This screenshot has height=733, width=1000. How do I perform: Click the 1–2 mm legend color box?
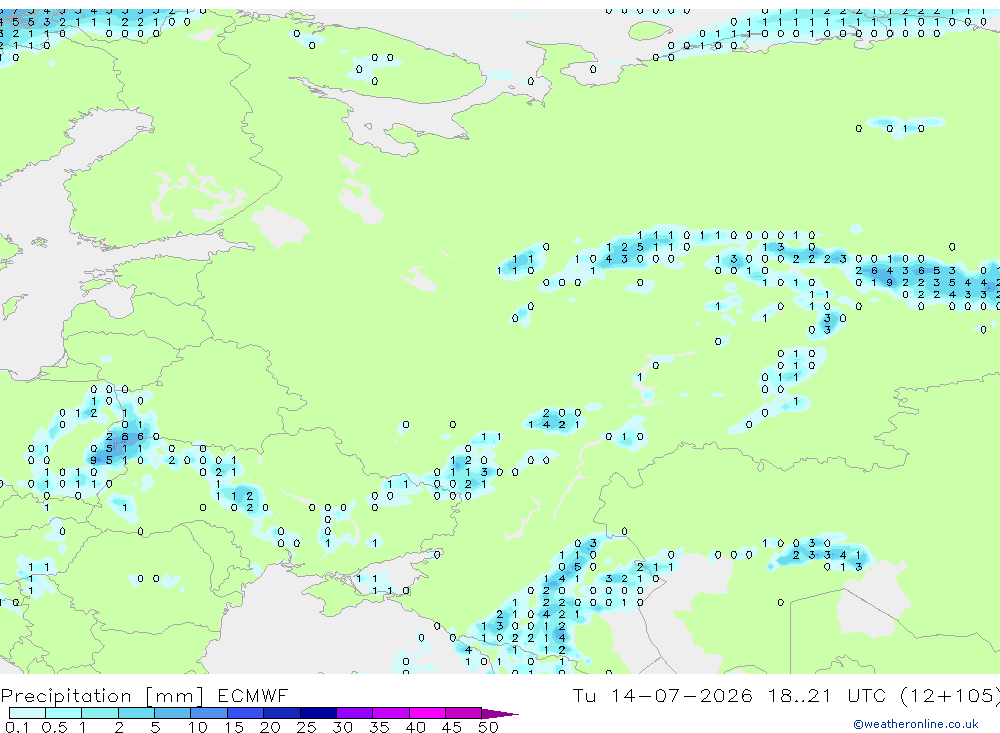click(x=99, y=713)
